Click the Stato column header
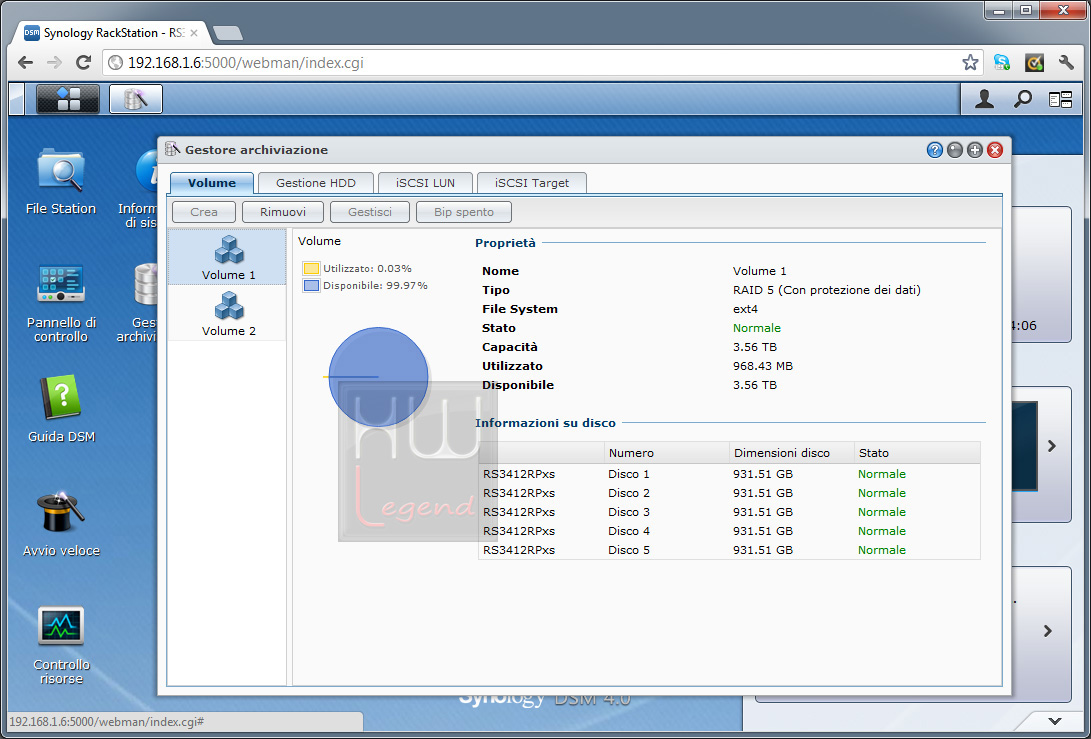This screenshot has width=1091, height=739. (917, 453)
